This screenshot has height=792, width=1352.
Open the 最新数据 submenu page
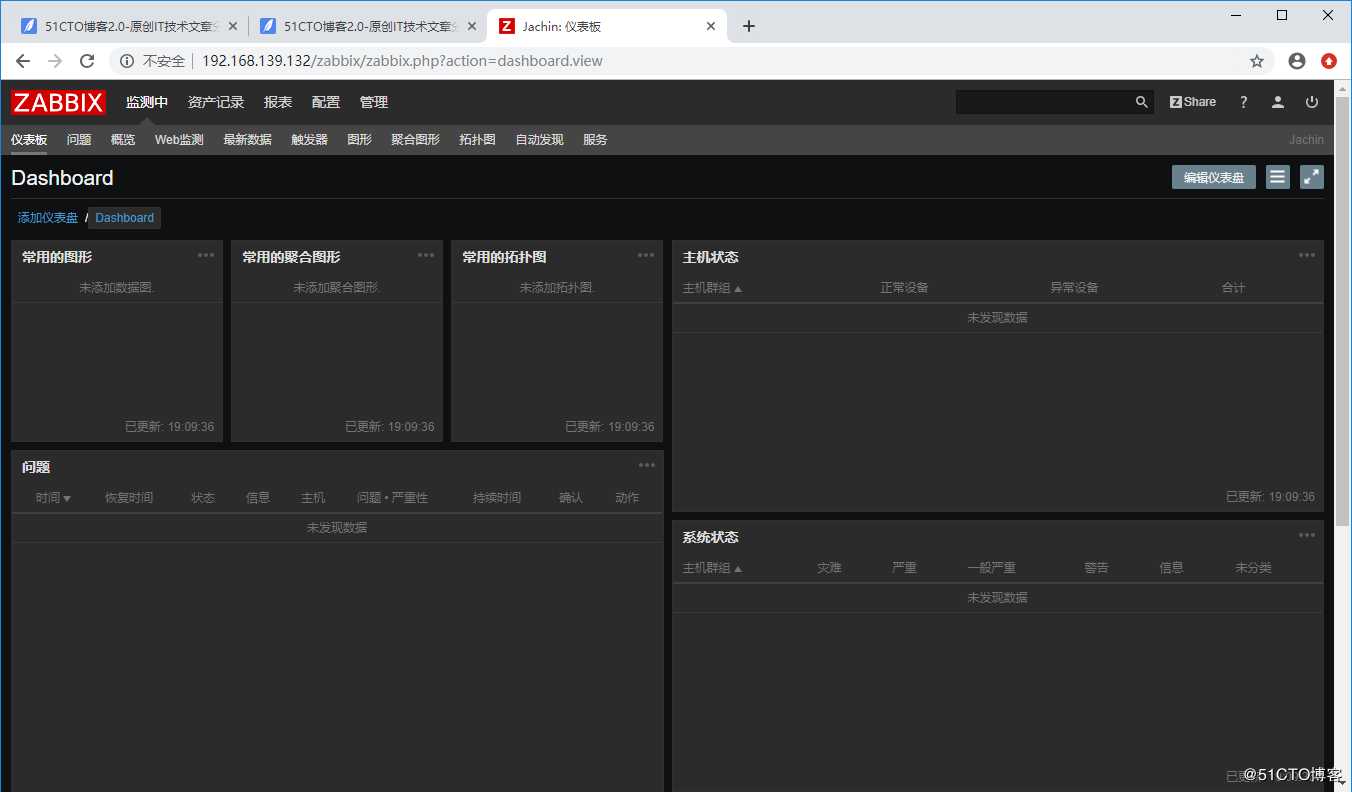click(248, 140)
